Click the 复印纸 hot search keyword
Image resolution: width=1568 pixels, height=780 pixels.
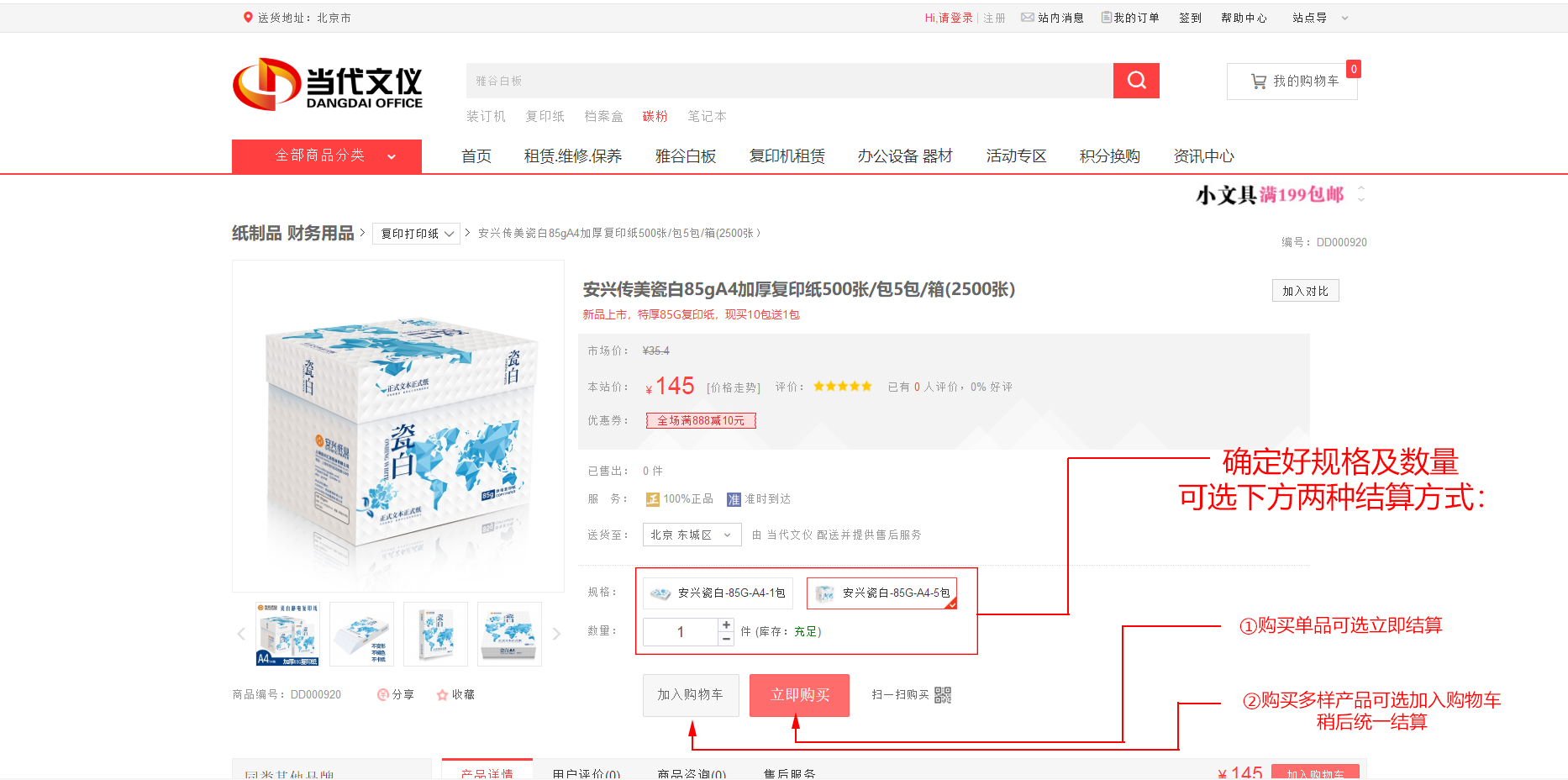click(545, 116)
